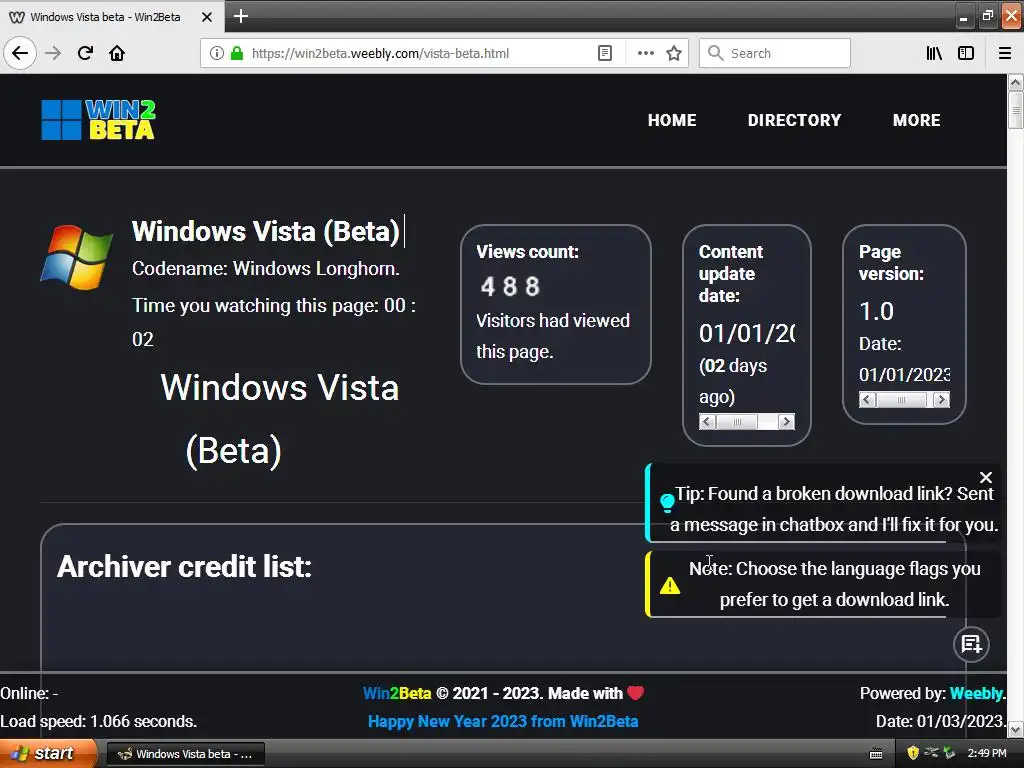1024x768 pixels.
Task: Click the taskbar clock 2:49 PM
Action: click(987, 754)
